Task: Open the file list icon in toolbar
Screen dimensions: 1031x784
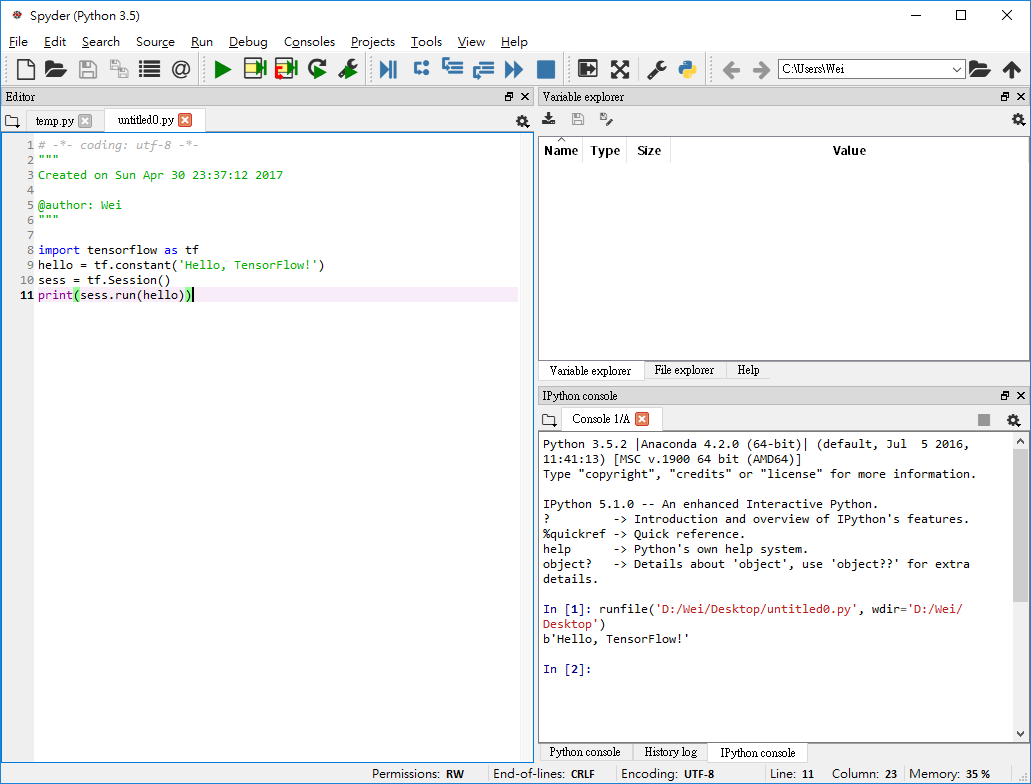Action: pos(149,69)
